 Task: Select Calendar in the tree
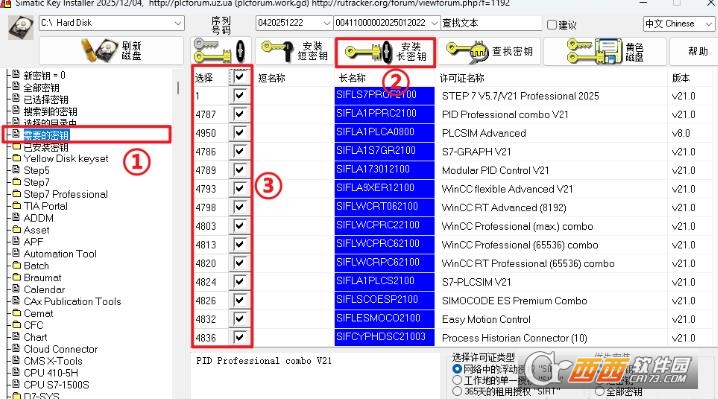(x=44, y=290)
